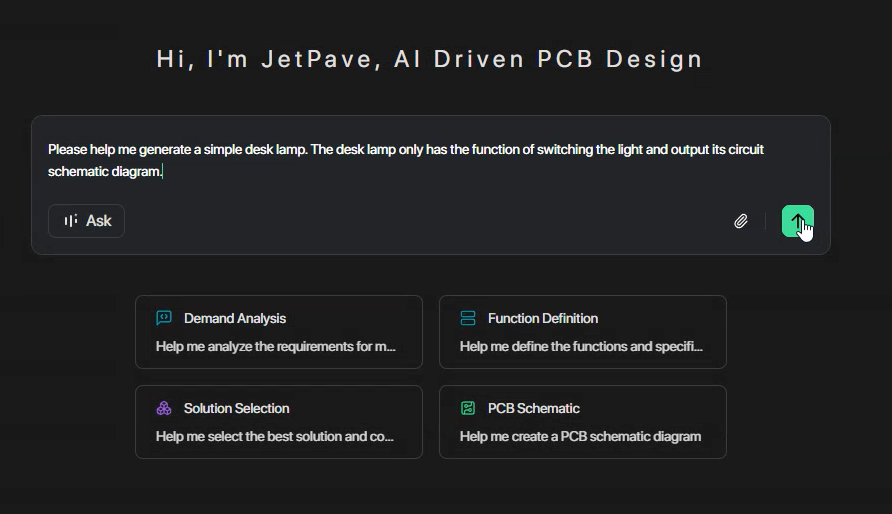This screenshot has width=892, height=514.
Task: Click the green PCB Schematic icon
Action: pyautogui.click(x=468, y=408)
